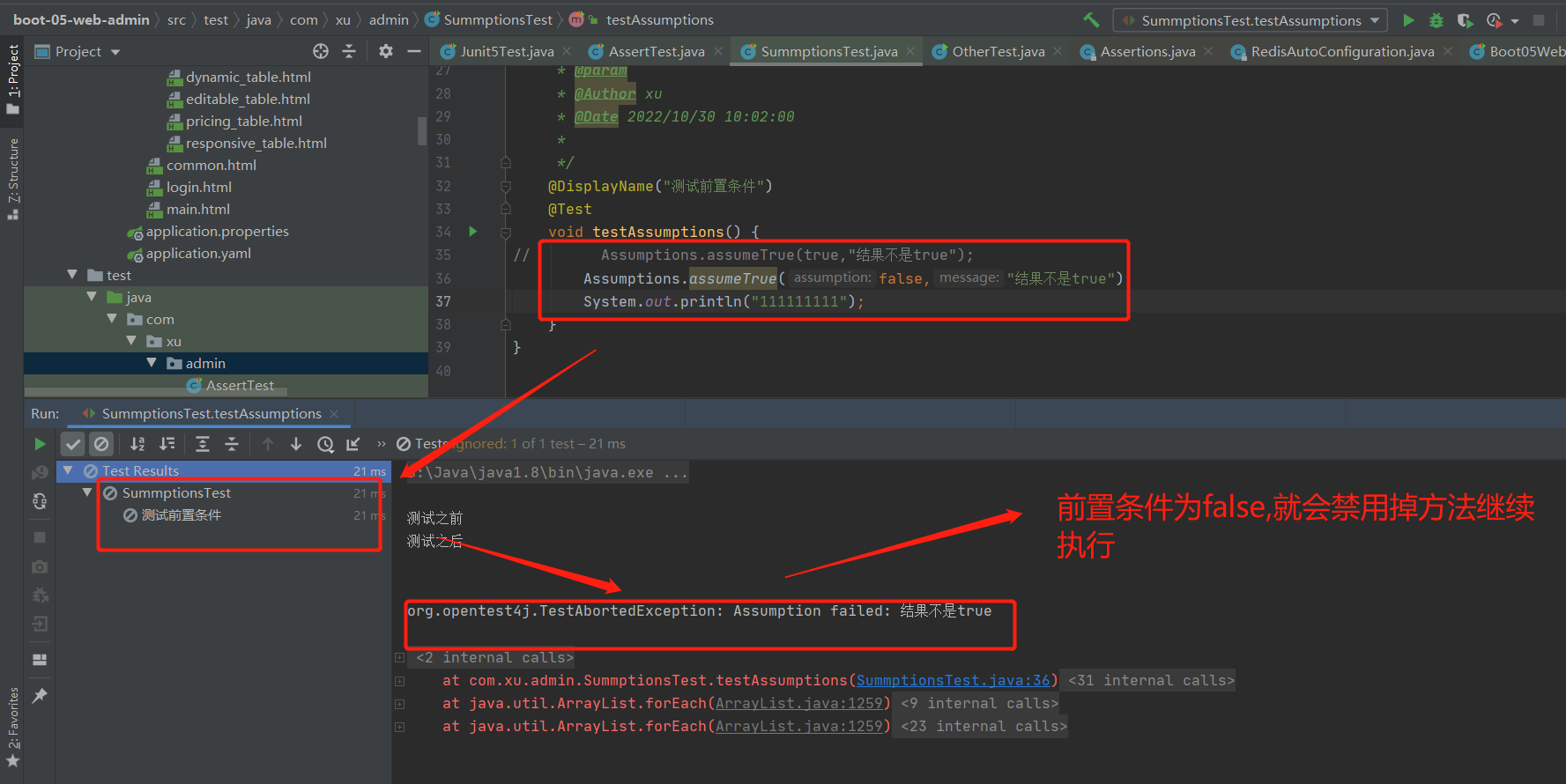Screen dimensions: 1566x784
Task: Pin the Run tab
Action: pyautogui.click(x=40, y=696)
